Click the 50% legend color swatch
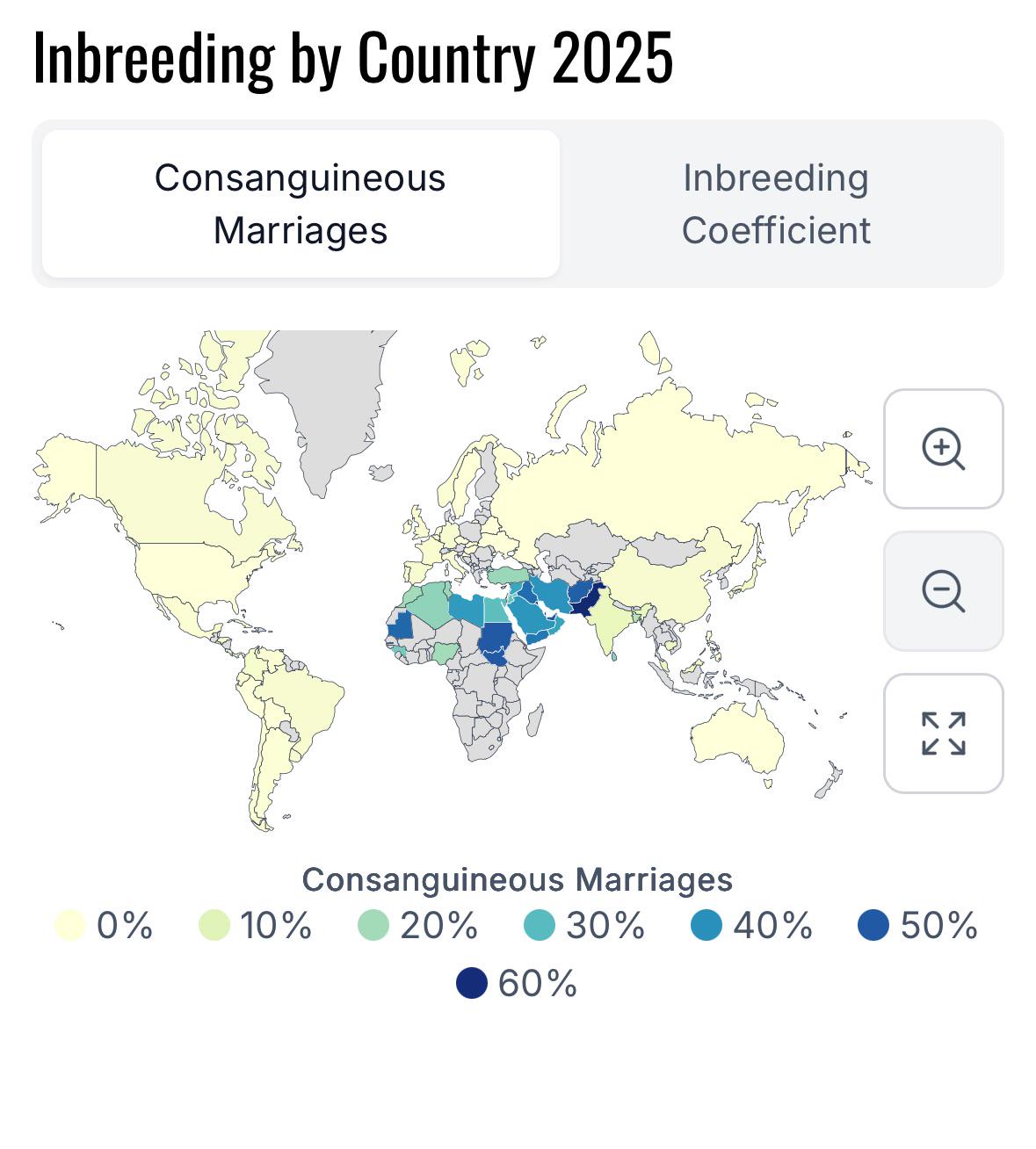Screen dimensions: 1036x1149 pos(873,926)
